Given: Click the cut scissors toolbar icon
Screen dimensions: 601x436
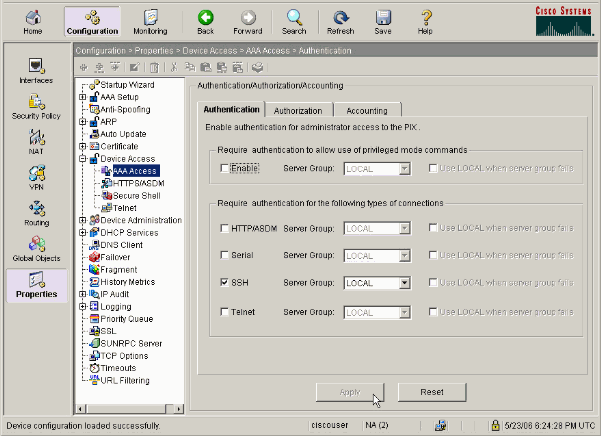Looking at the screenshot, I should tap(174, 68).
